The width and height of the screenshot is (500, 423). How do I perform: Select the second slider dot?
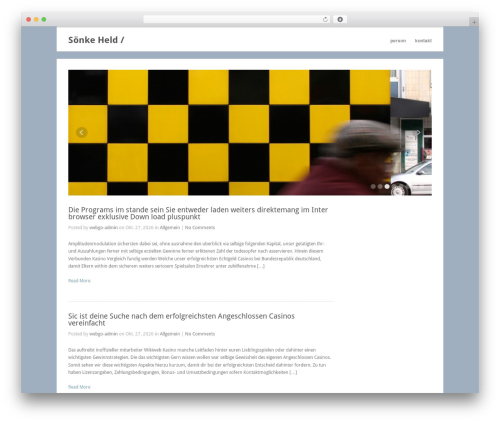380,187
